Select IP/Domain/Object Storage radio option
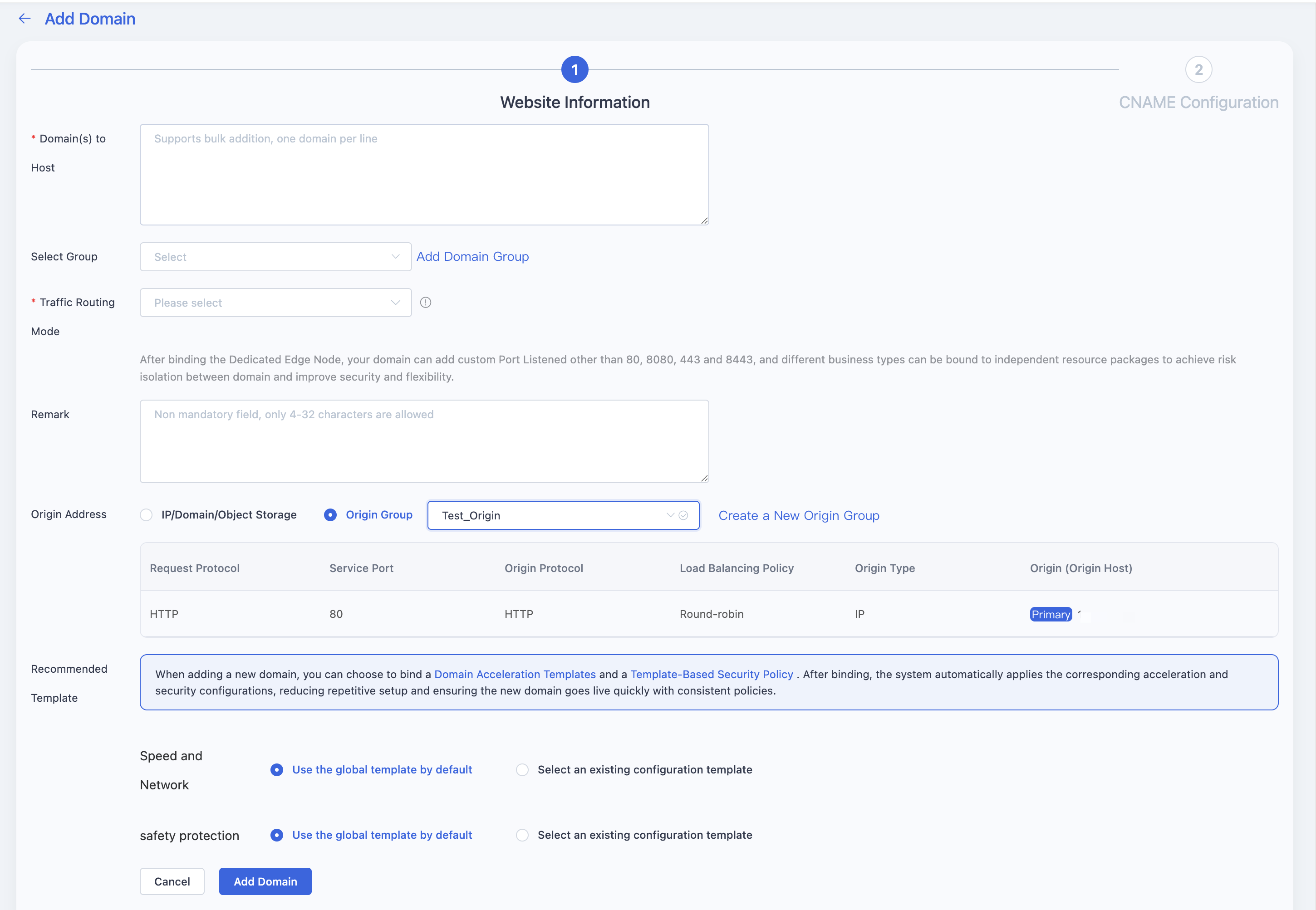Screen dimensions: 1316x910 click(147, 515)
